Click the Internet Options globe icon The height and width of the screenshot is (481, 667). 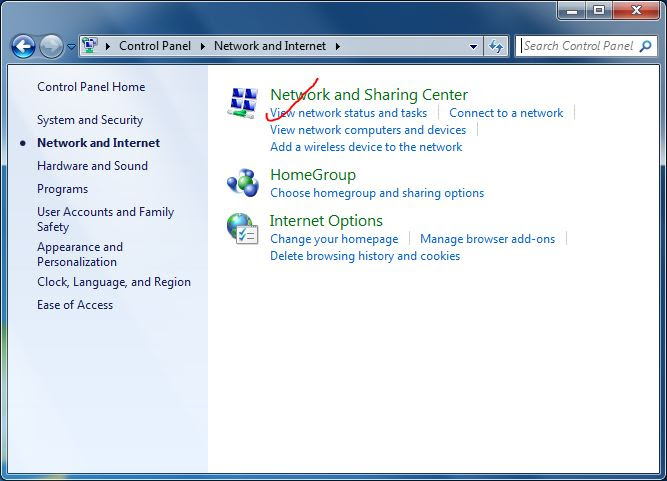coord(243,229)
